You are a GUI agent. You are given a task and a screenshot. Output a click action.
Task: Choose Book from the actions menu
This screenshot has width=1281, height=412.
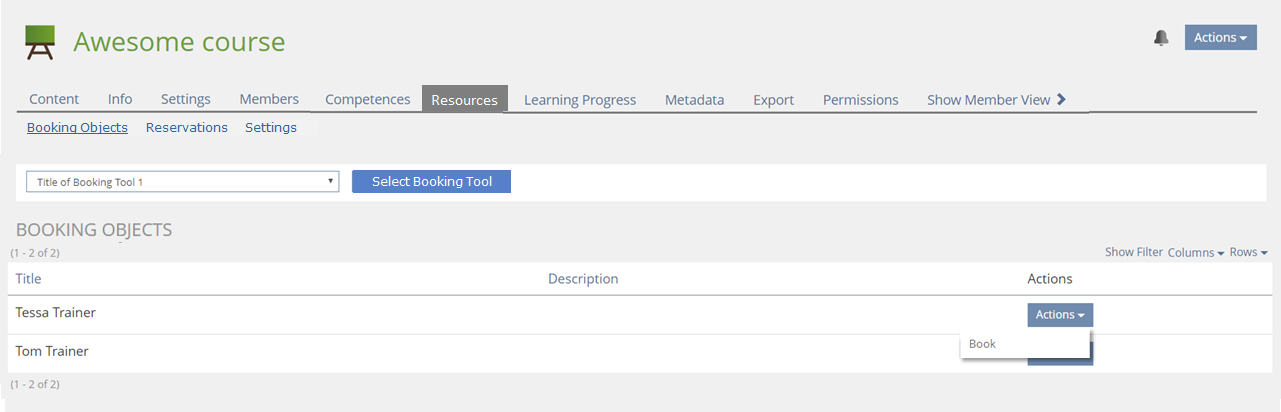983,344
